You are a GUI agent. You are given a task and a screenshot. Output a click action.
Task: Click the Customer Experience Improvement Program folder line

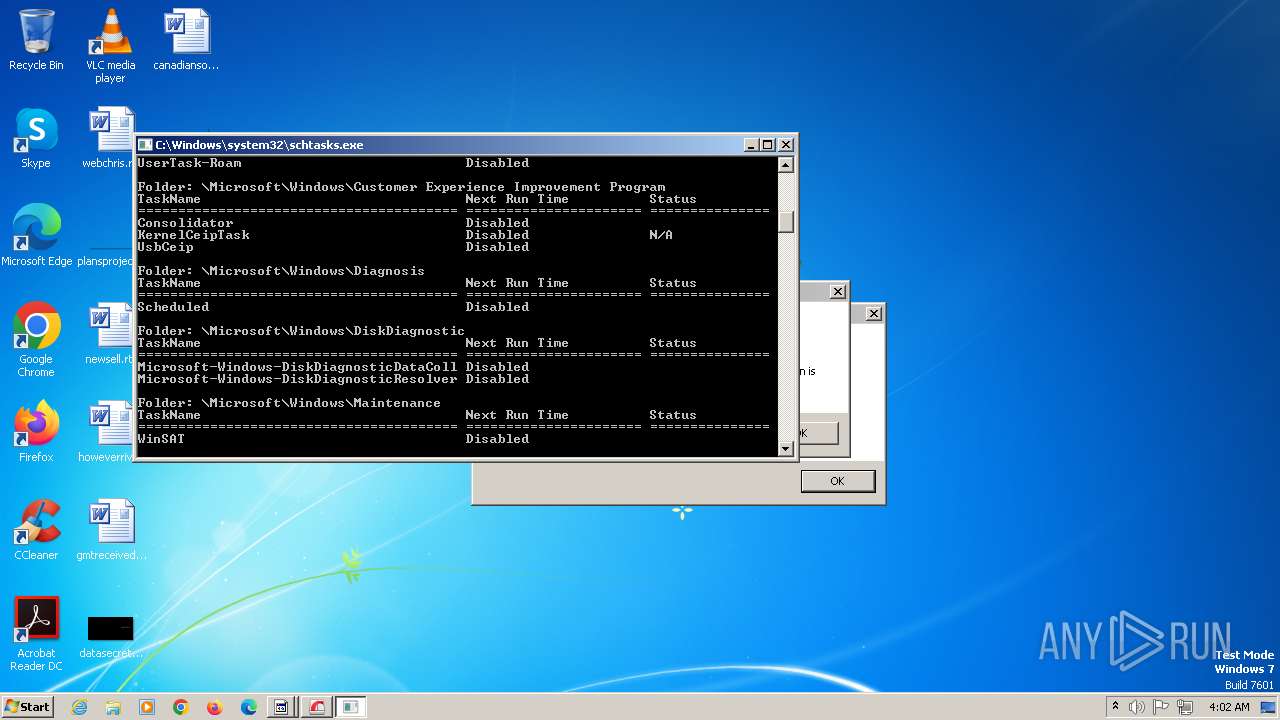pyautogui.click(x=401, y=187)
